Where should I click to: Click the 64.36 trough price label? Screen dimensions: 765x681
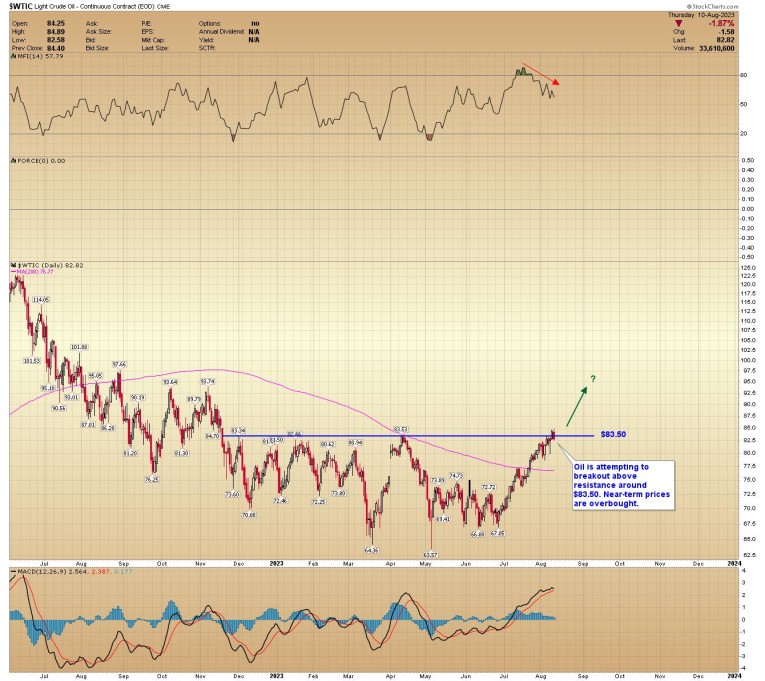pos(371,550)
